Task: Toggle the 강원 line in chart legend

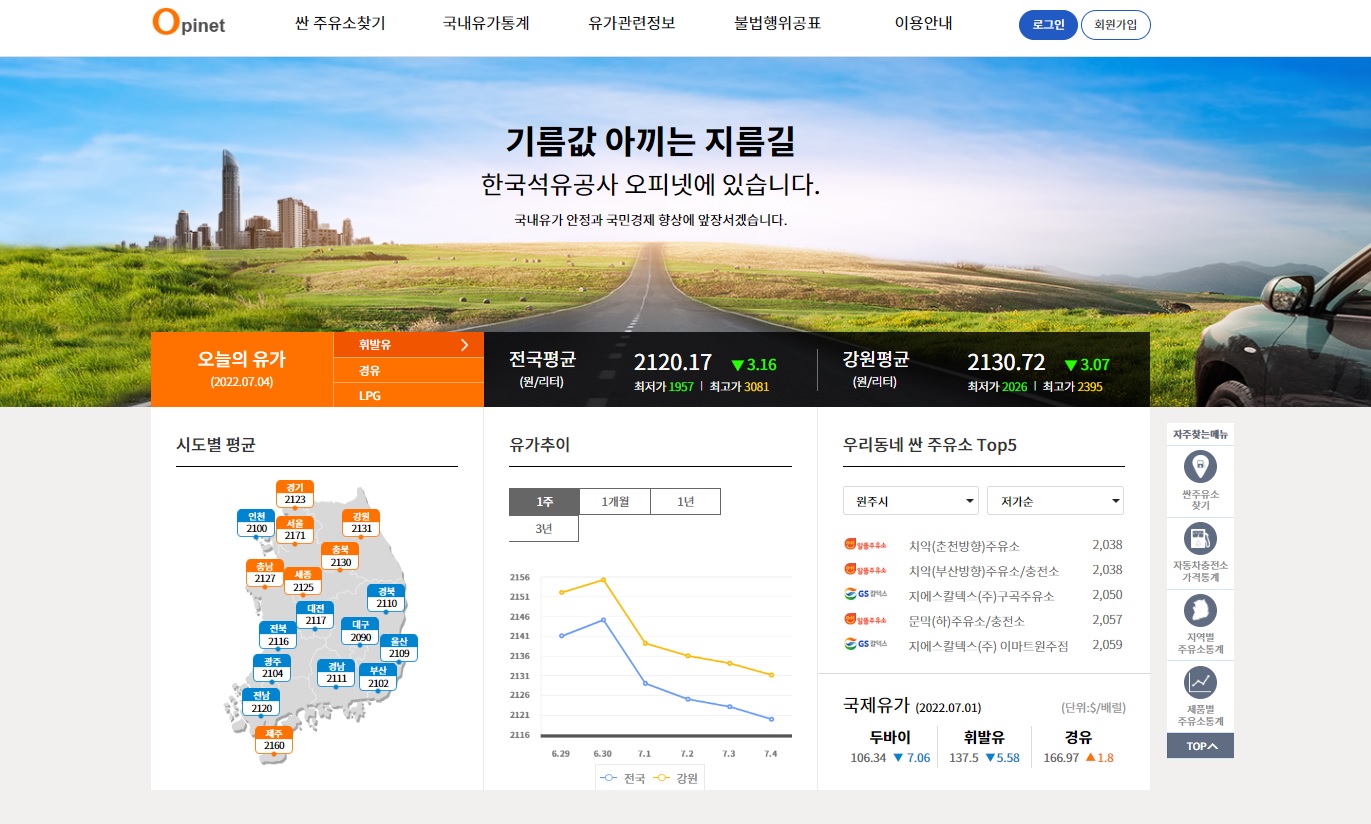Action: 678,777
